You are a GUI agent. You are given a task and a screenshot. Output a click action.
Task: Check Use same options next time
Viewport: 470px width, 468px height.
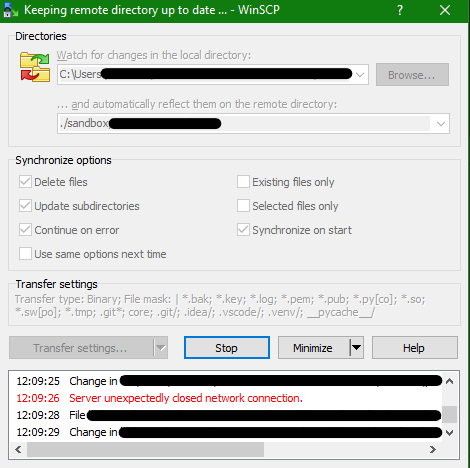pyautogui.click(x=25, y=254)
